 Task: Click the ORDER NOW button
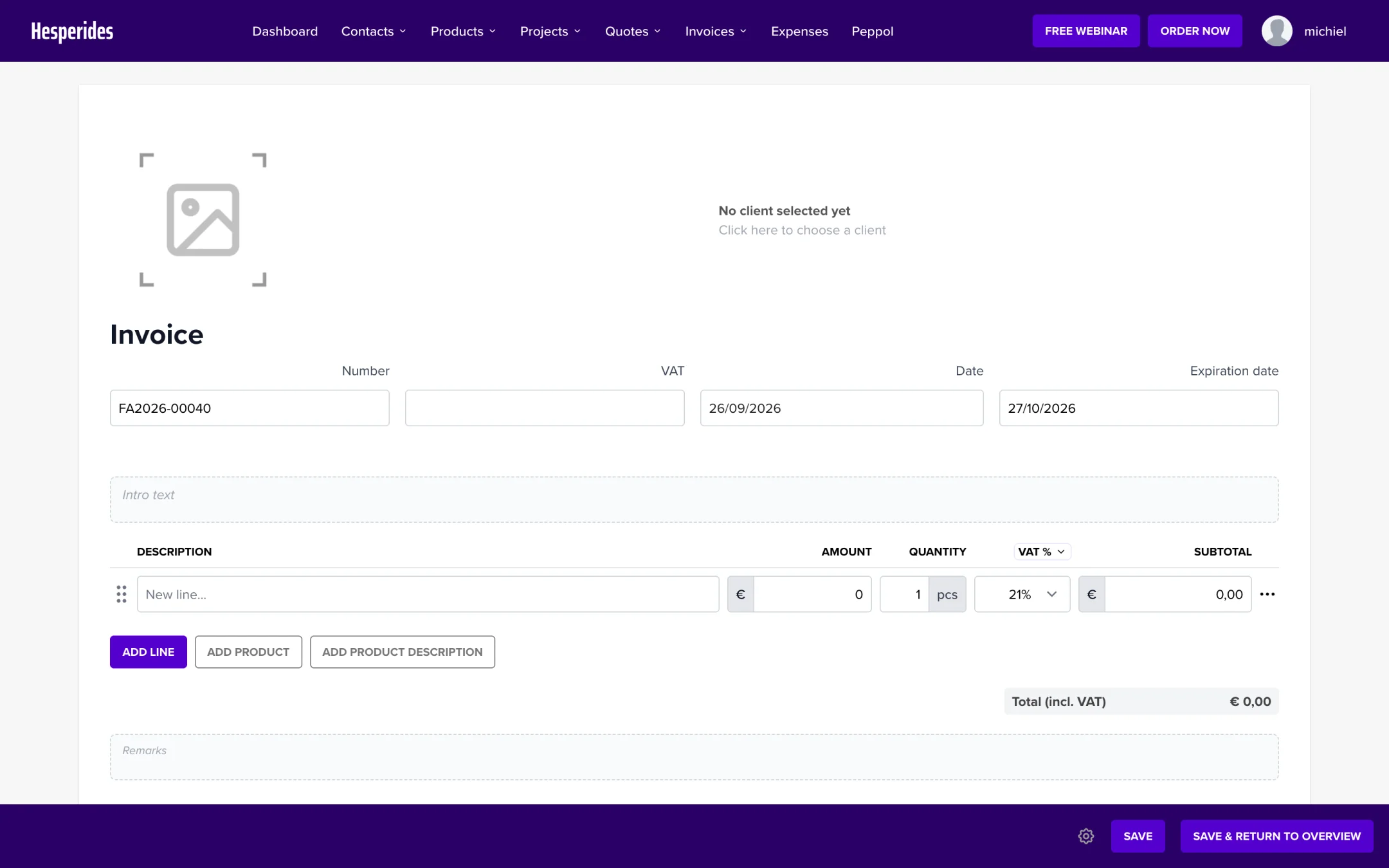1195,31
